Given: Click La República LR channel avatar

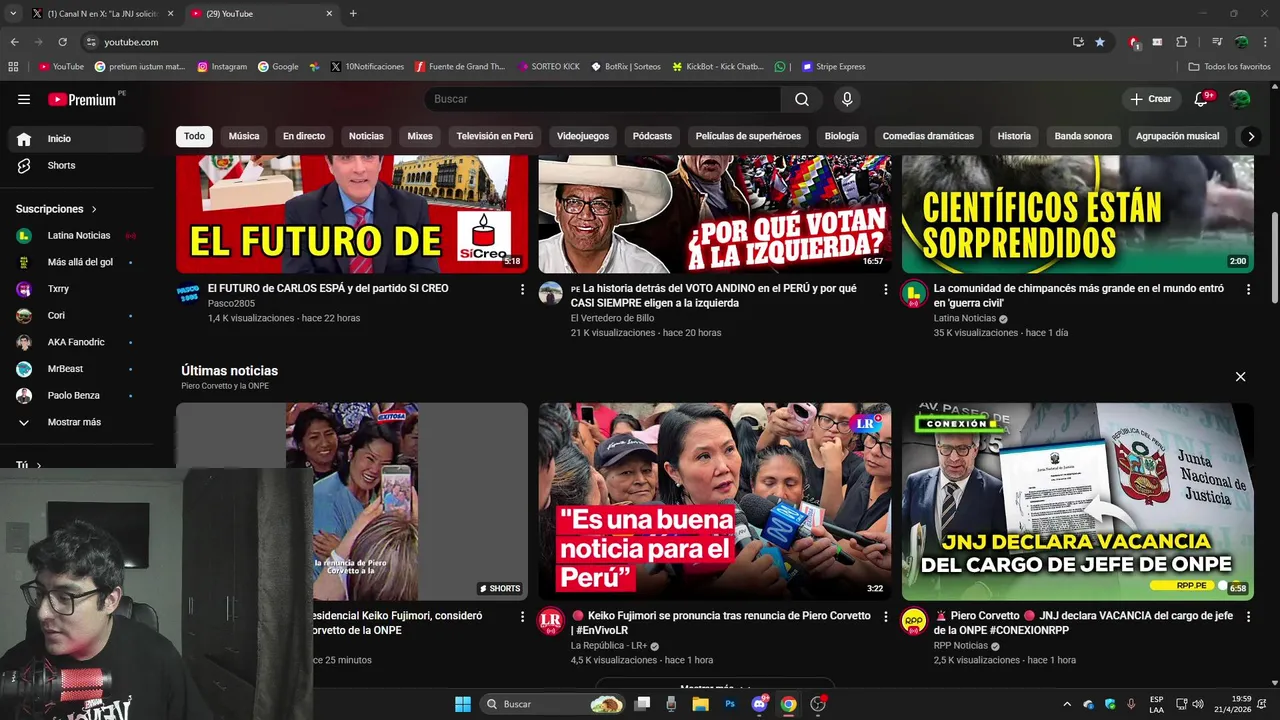Looking at the screenshot, I should point(551,621).
